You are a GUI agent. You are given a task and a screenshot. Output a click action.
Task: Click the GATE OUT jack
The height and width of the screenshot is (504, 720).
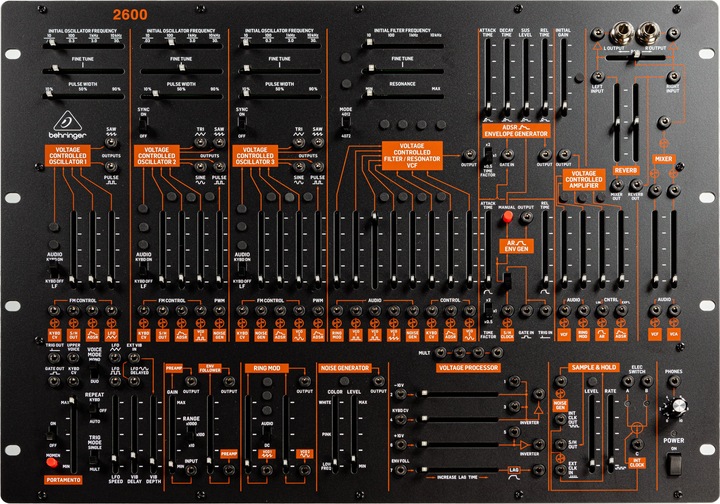tap(54, 381)
